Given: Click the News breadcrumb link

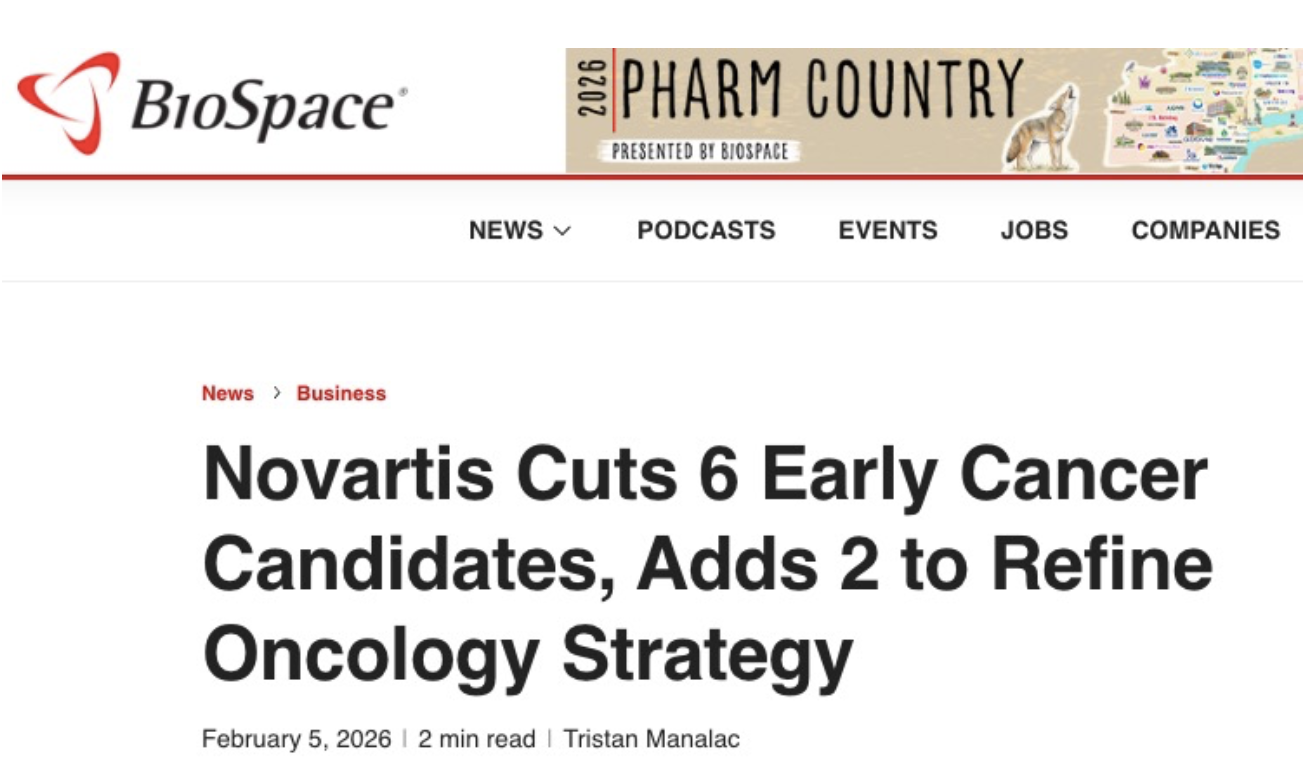Looking at the screenshot, I should [228, 394].
